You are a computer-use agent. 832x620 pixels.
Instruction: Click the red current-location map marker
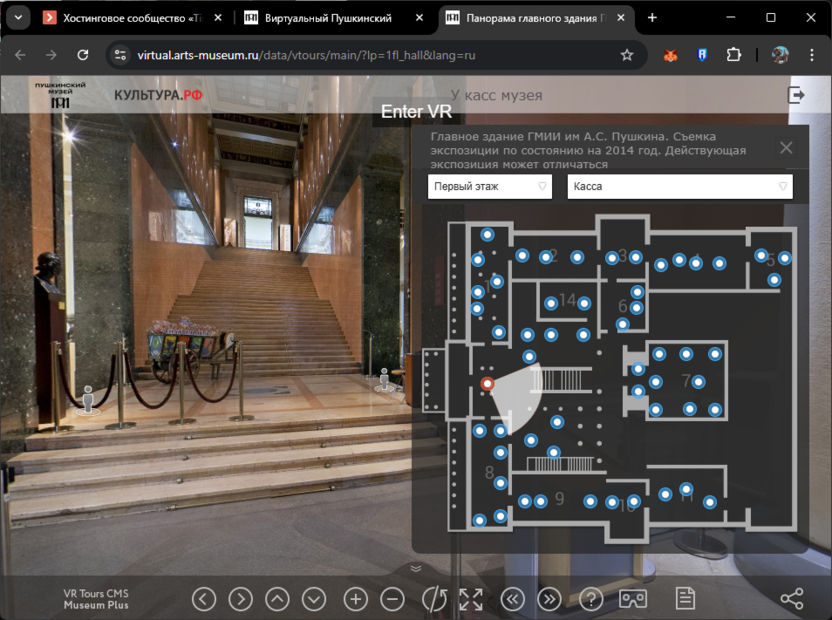coord(487,384)
